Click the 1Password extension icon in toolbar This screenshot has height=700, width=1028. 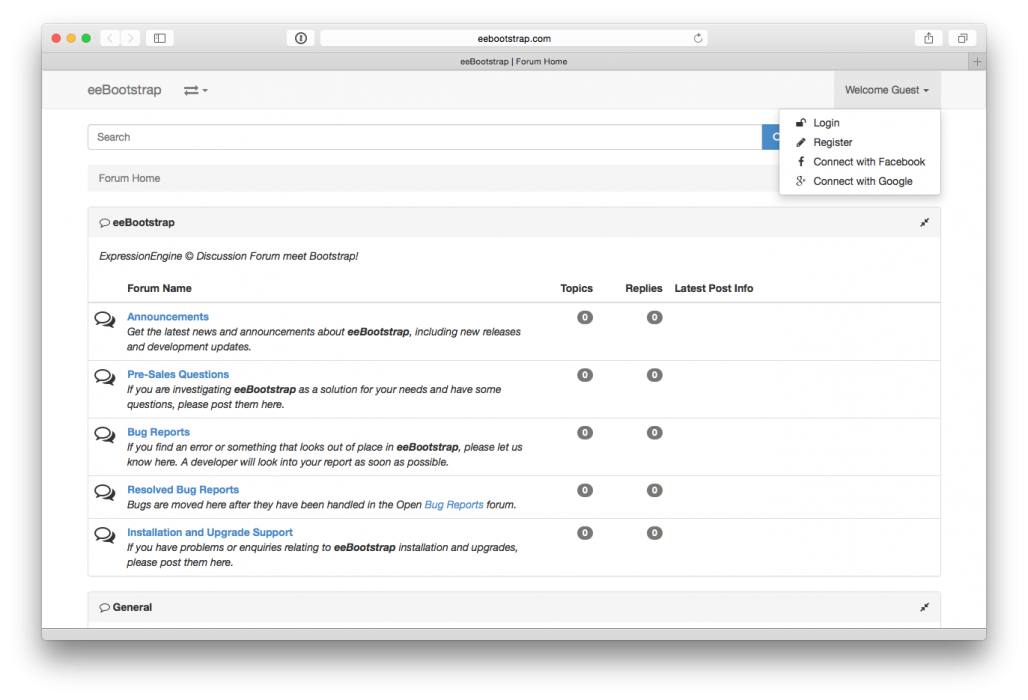pyautogui.click(x=301, y=38)
